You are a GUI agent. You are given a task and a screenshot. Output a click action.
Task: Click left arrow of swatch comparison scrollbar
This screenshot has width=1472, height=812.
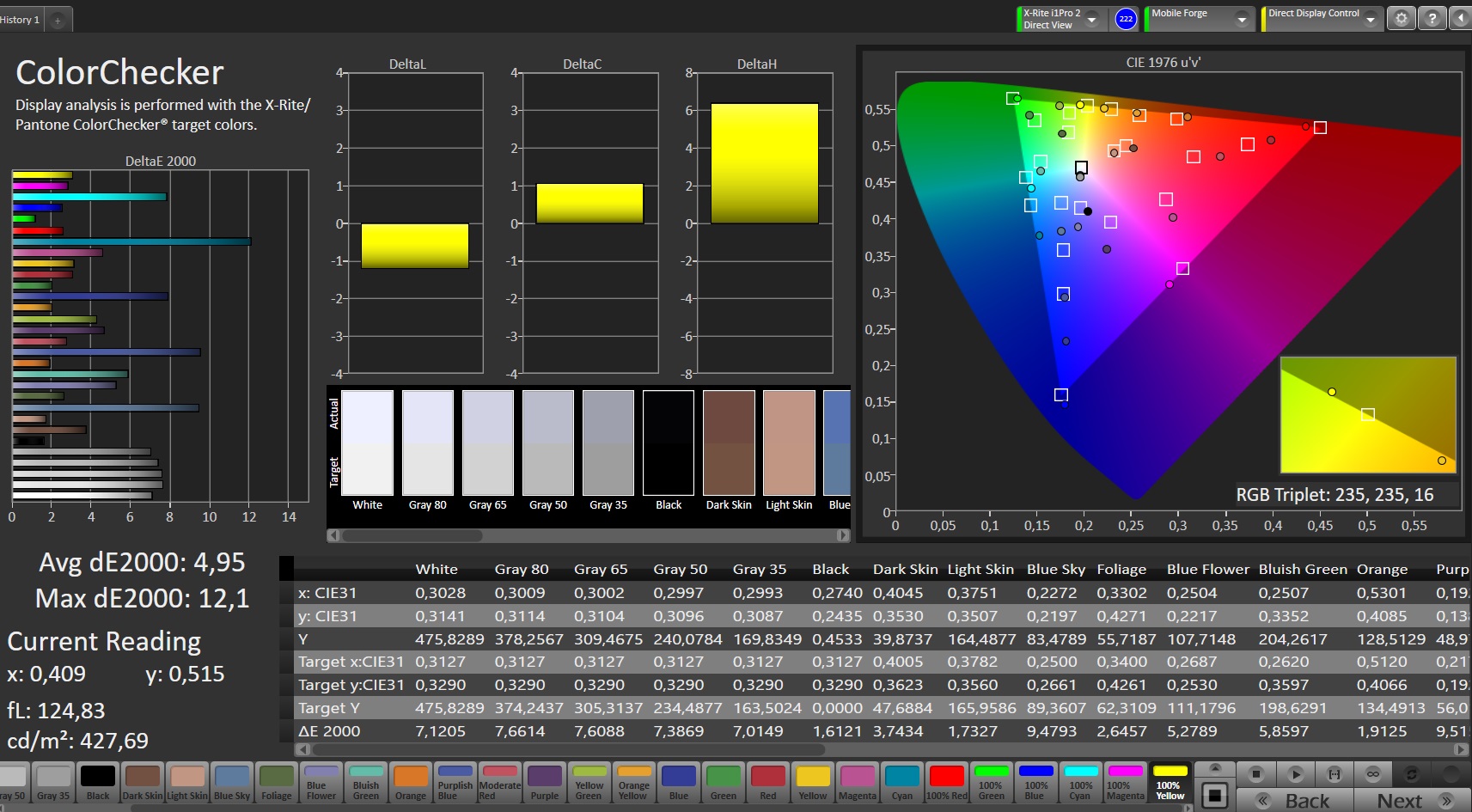333,535
